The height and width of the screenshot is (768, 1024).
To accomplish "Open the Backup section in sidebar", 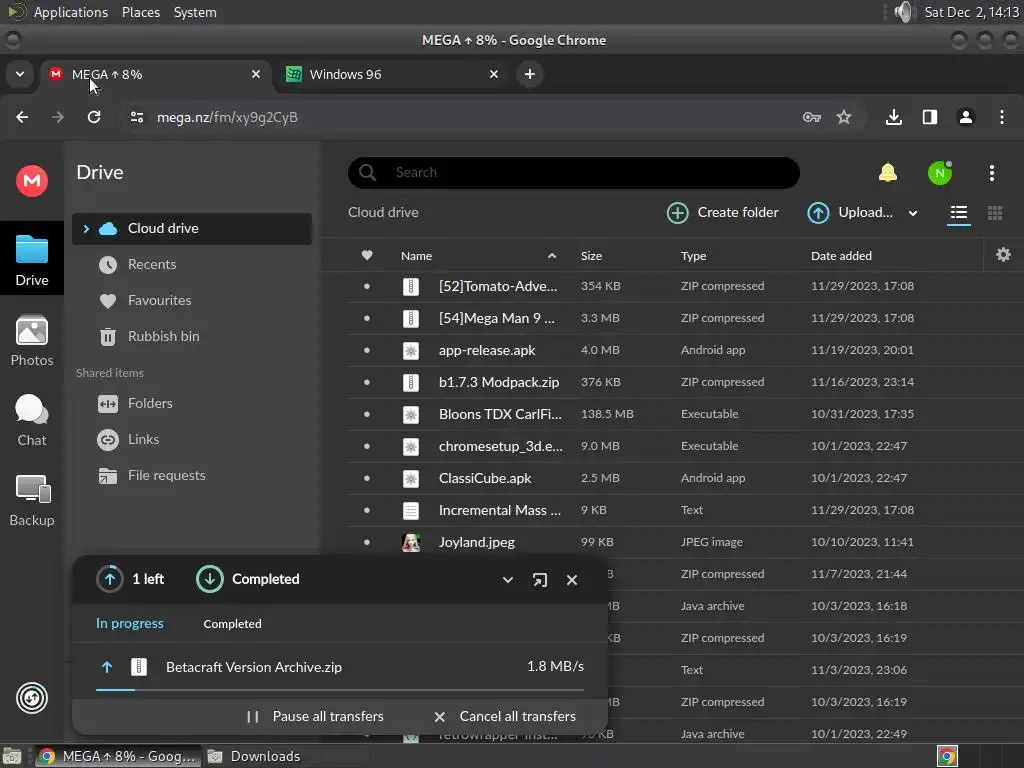I will (x=31, y=501).
